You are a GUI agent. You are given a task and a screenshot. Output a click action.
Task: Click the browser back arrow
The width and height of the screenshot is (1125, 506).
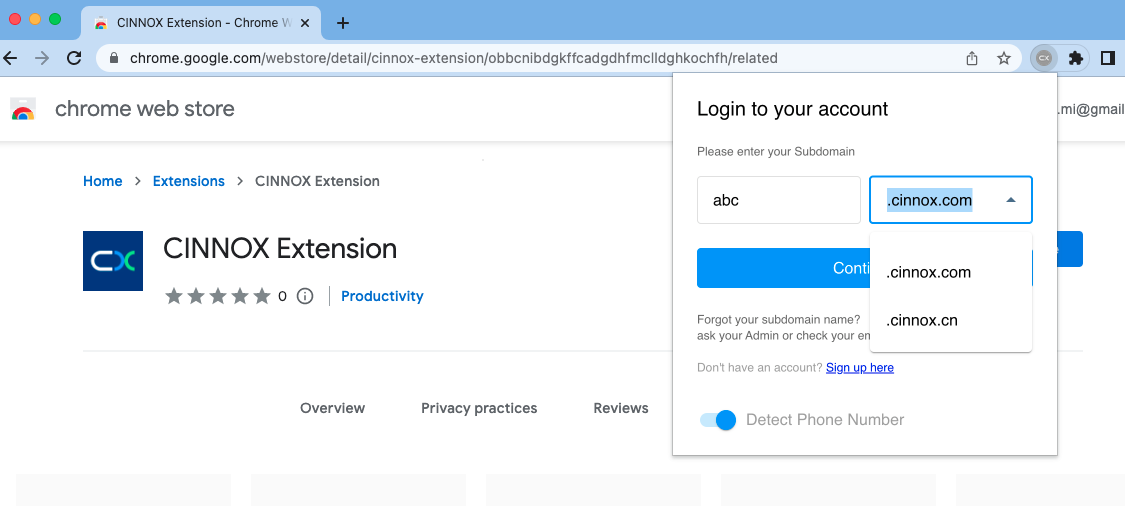9,58
